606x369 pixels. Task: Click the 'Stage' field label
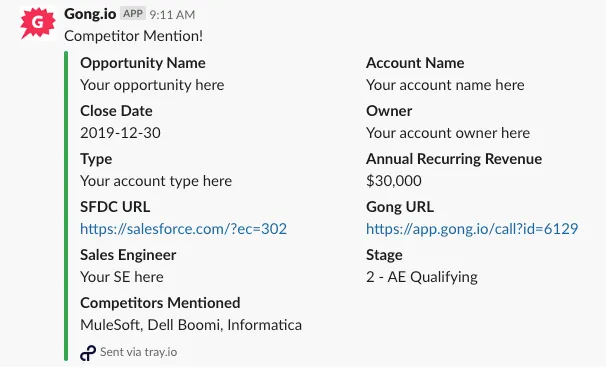click(x=384, y=255)
